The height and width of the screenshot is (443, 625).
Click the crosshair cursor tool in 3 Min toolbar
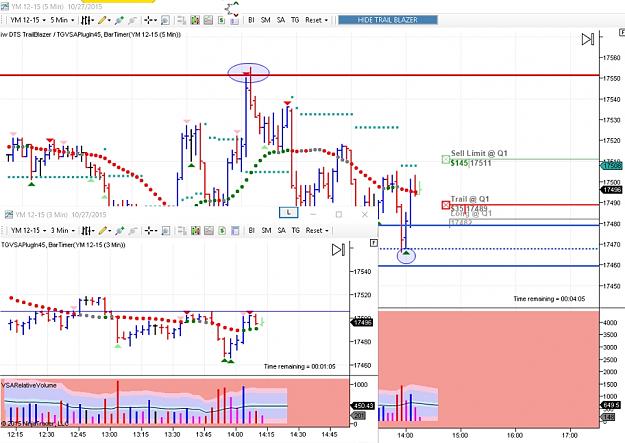click(149, 230)
